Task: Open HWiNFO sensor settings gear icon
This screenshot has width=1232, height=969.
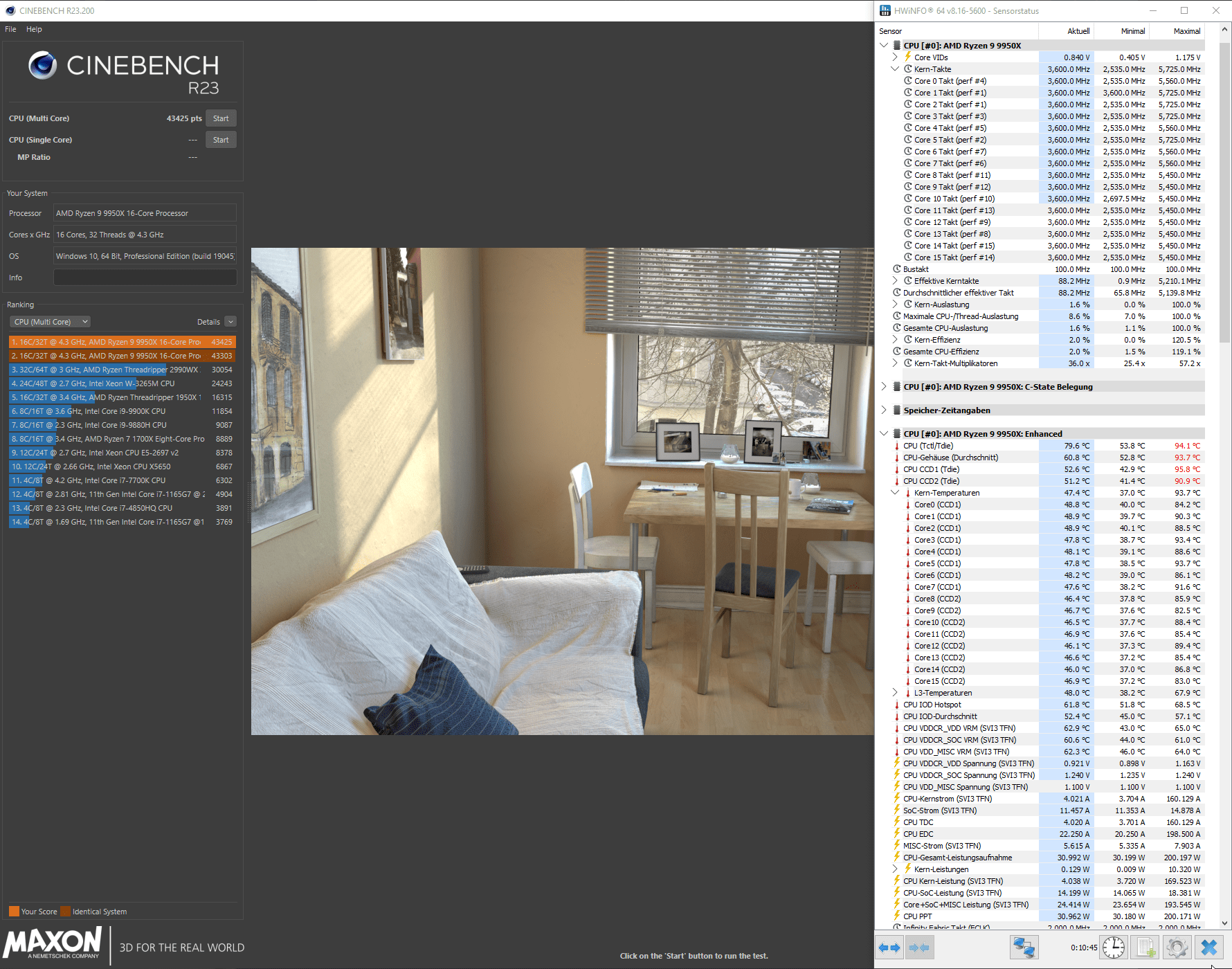Action: (1177, 948)
